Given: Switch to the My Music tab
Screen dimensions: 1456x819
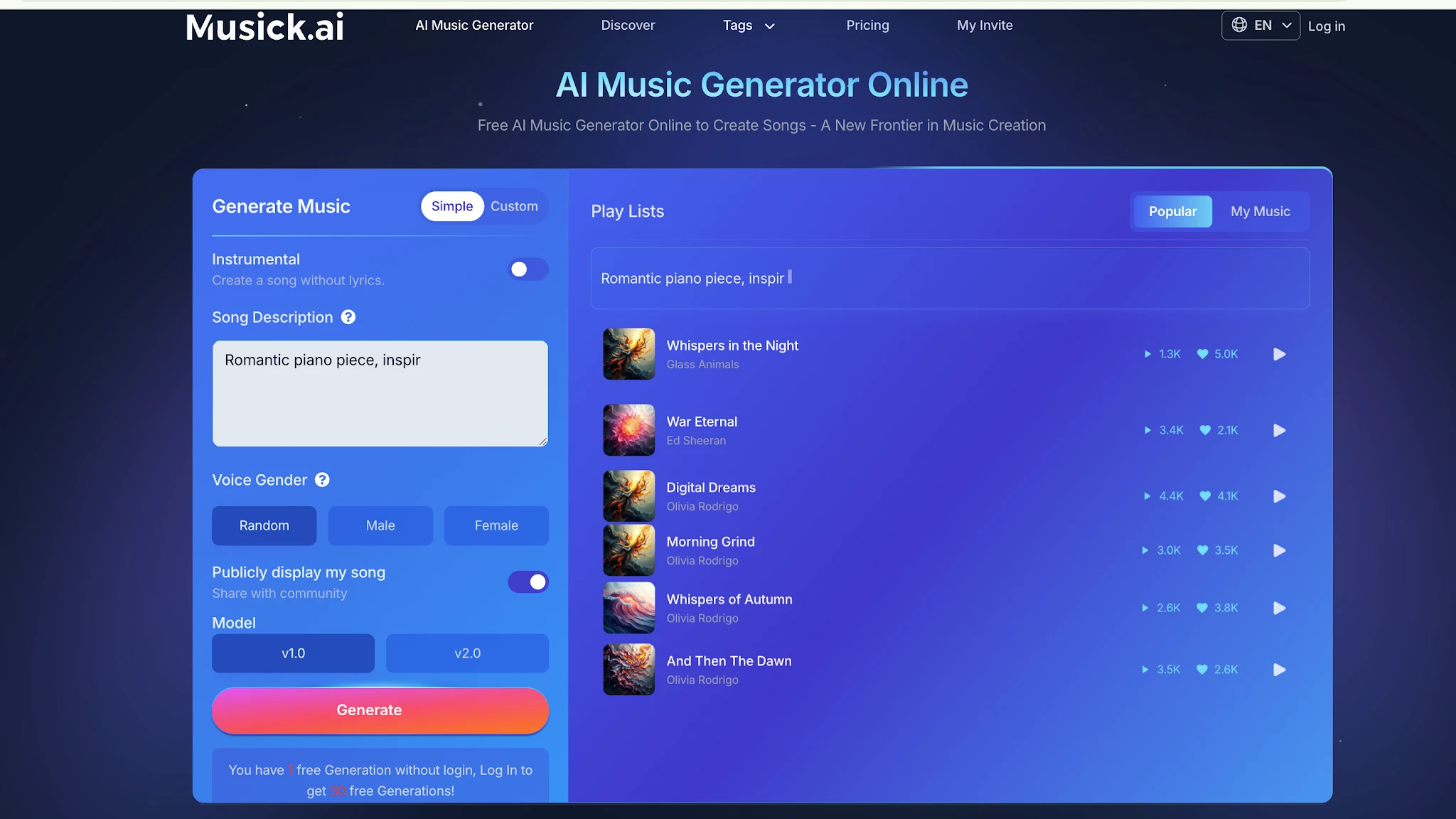Looking at the screenshot, I should tap(1260, 211).
